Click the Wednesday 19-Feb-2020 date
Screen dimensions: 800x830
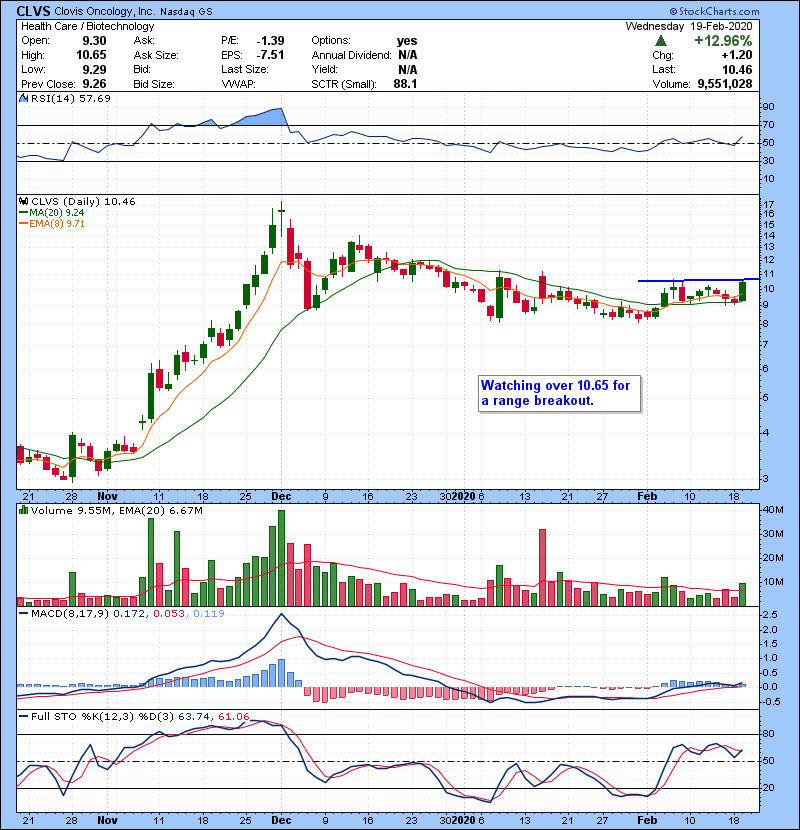(x=689, y=26)
